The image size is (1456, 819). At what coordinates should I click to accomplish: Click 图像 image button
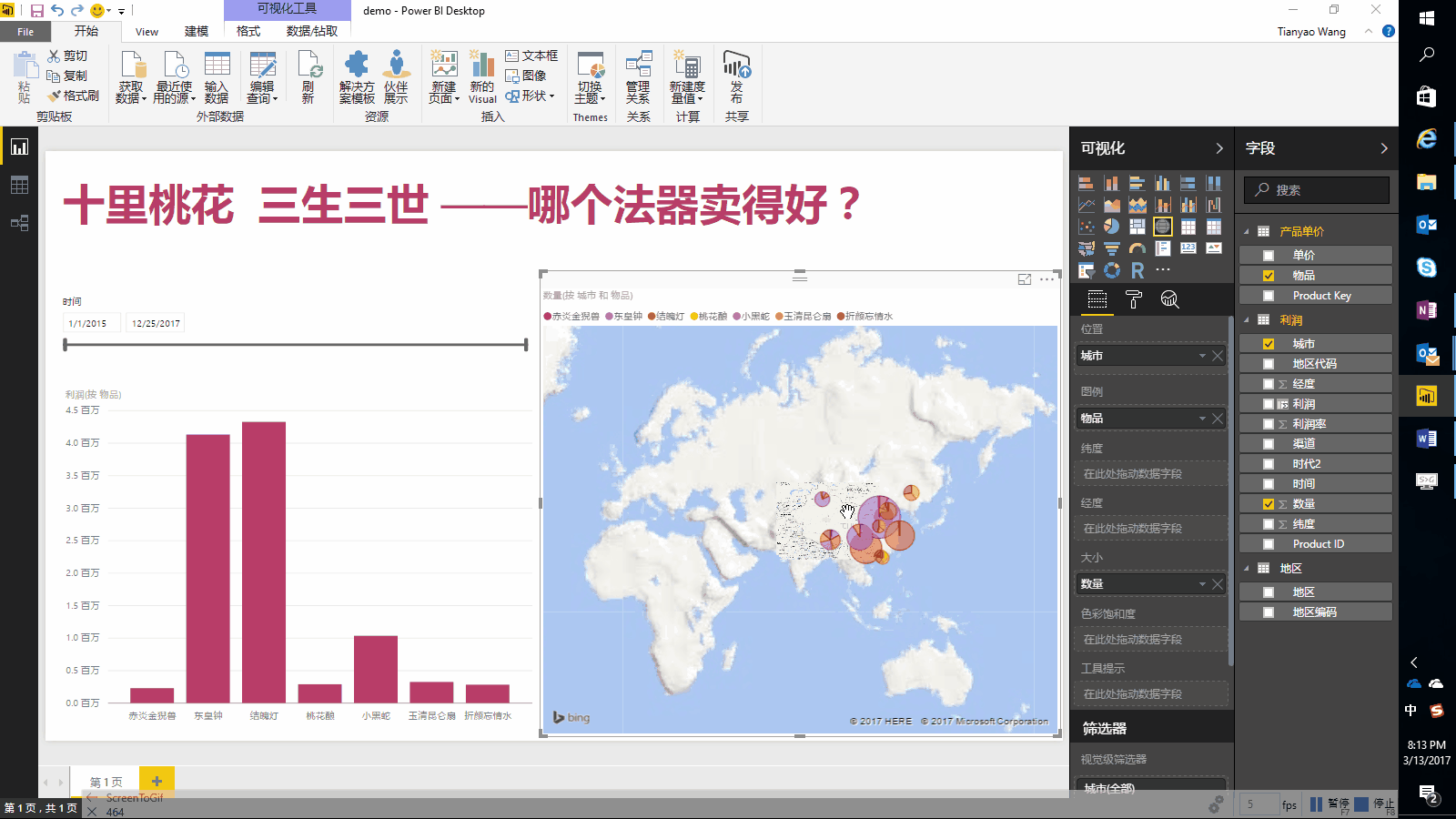point(526,76)
